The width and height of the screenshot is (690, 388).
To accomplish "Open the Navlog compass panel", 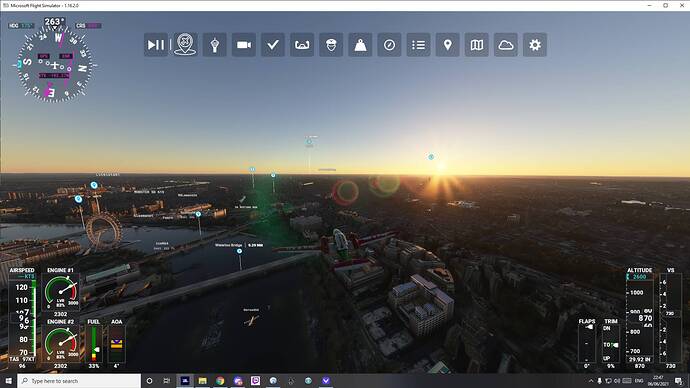I will point(389,45).
